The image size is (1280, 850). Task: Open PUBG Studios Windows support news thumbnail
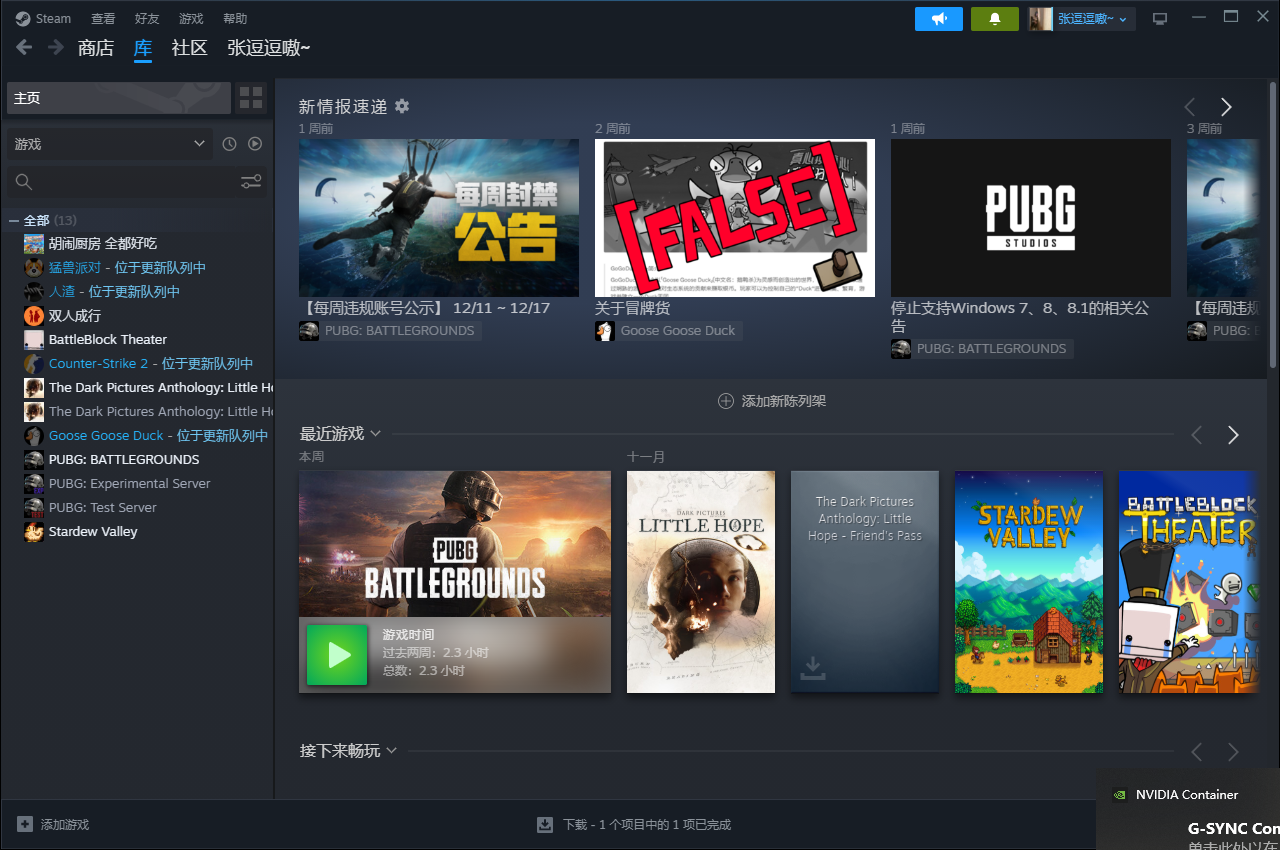[1031, 217]
